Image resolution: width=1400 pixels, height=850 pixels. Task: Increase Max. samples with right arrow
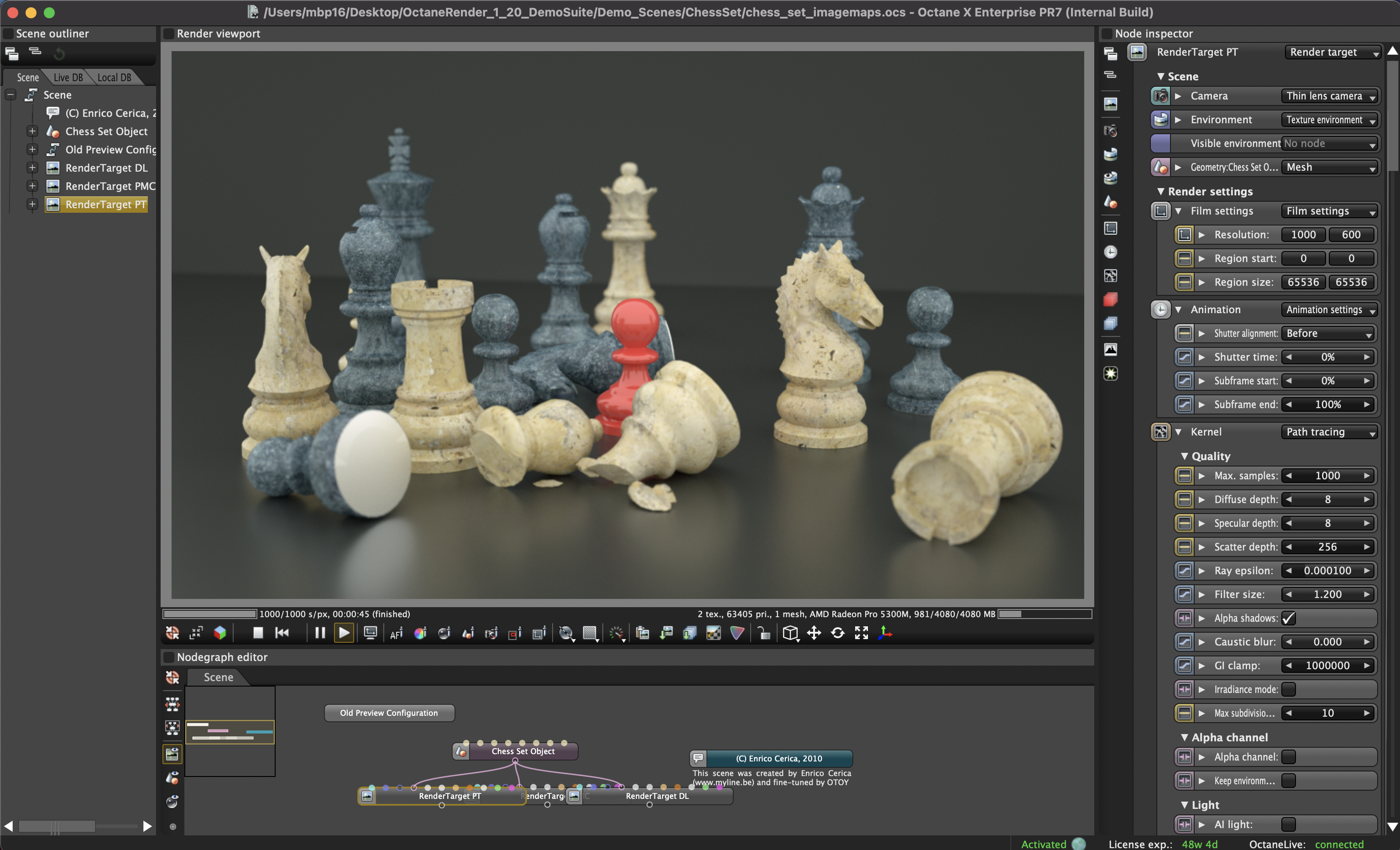1367,476
